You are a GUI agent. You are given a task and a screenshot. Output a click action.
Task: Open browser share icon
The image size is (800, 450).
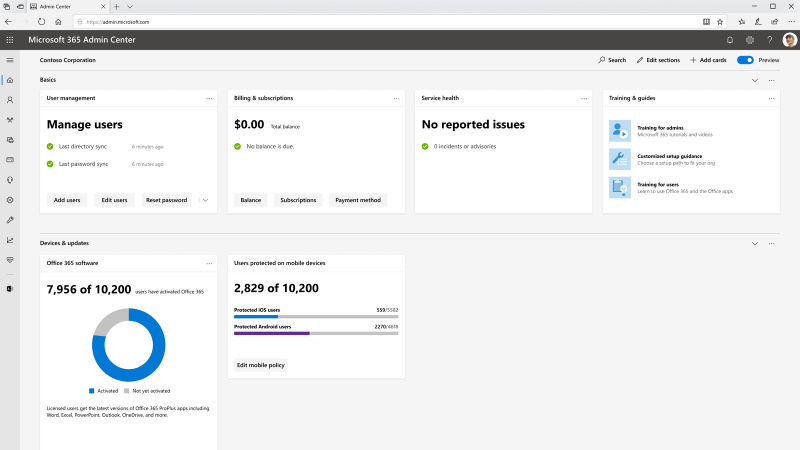click(774, 22)
